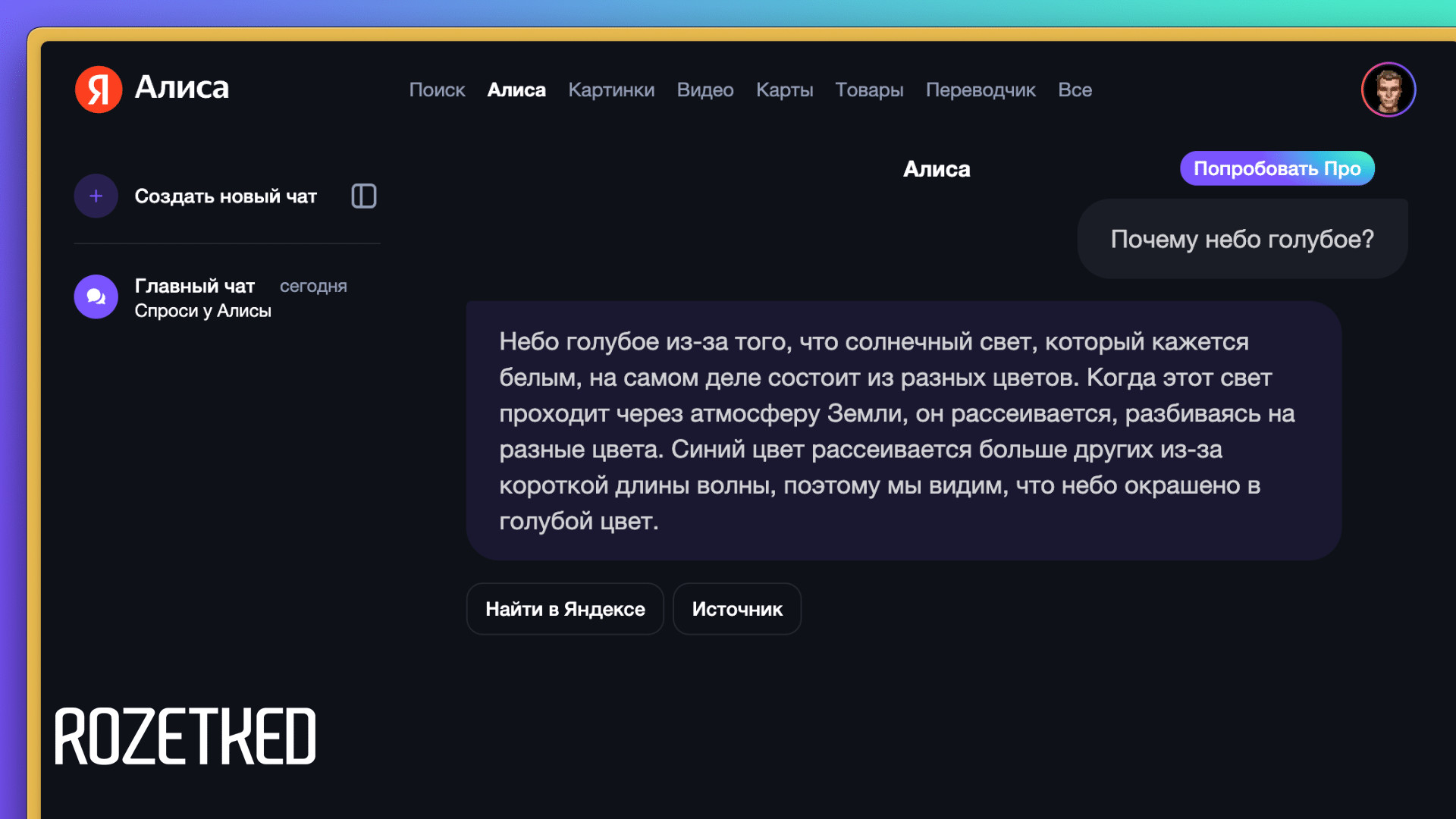Click the Источник button
The height and width of the screenshot is (819, 1456).
pyautogui.click(x=737, y=609)
